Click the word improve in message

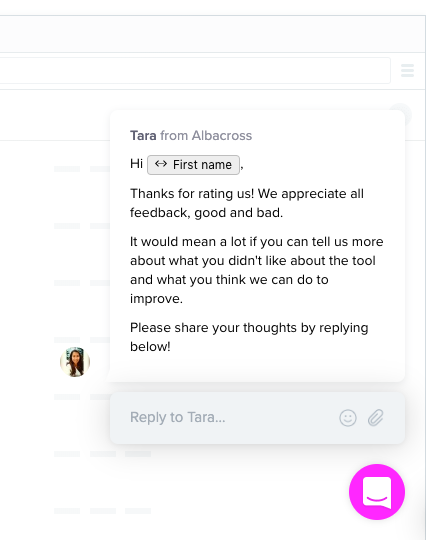(x=155, y=299)
